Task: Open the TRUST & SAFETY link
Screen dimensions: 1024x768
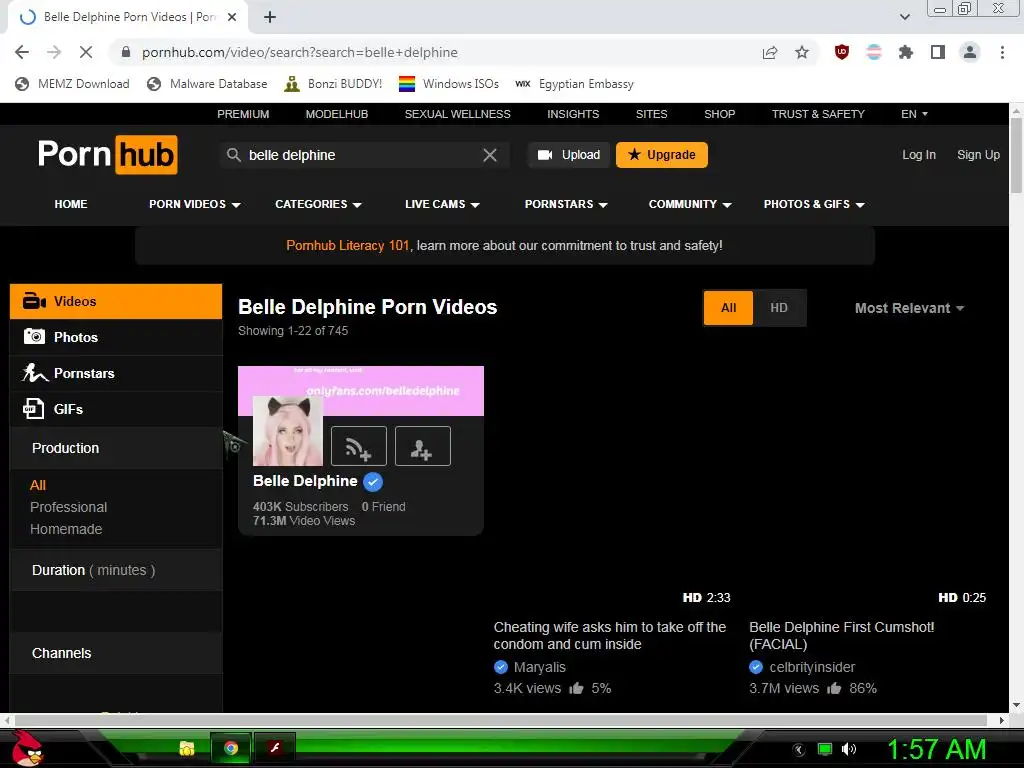Action: point(818,114)
